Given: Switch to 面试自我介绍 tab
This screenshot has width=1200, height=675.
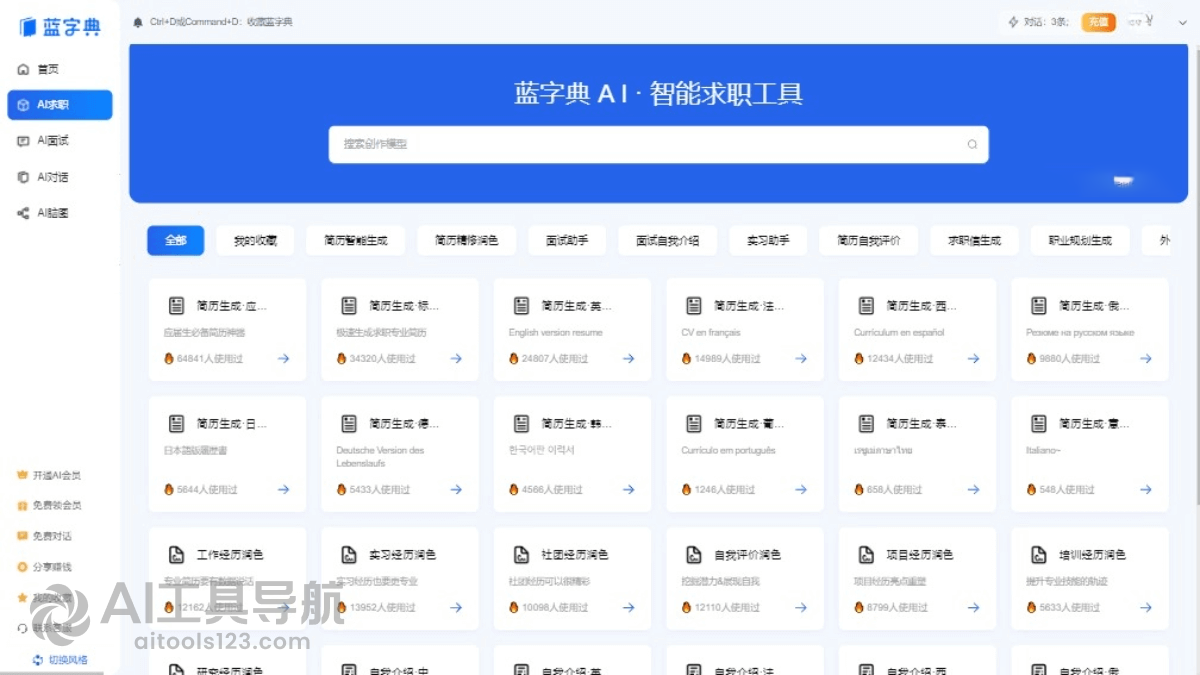Looking at the screenshot, I should tap(667, 241).
